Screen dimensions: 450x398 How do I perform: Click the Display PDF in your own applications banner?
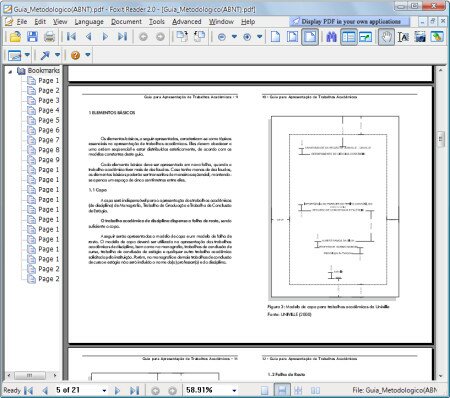tap(349, 22)
